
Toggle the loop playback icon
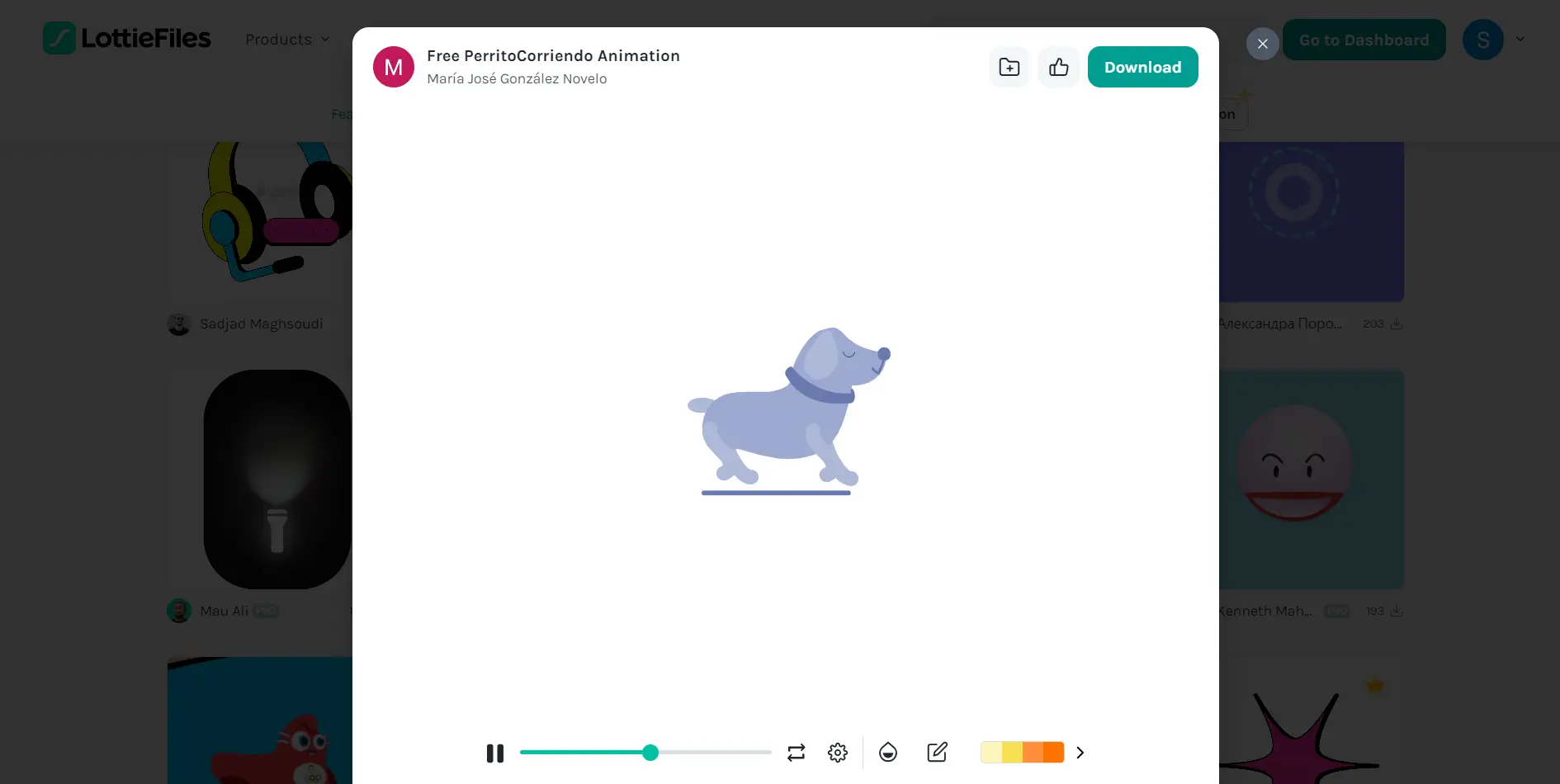(796, 753)
